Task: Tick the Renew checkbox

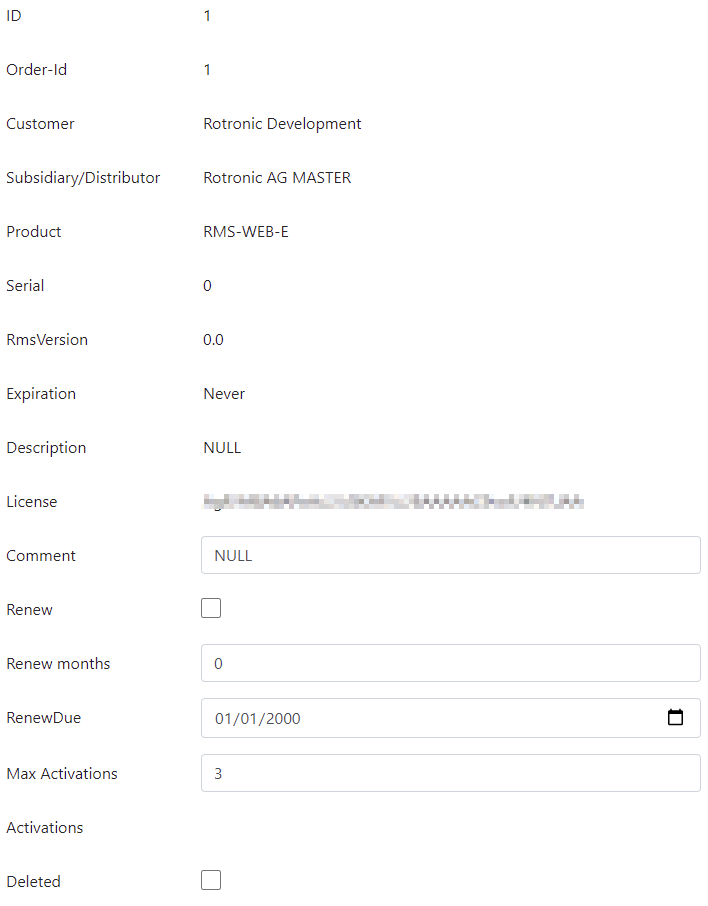Action: (x=211, y=608)
